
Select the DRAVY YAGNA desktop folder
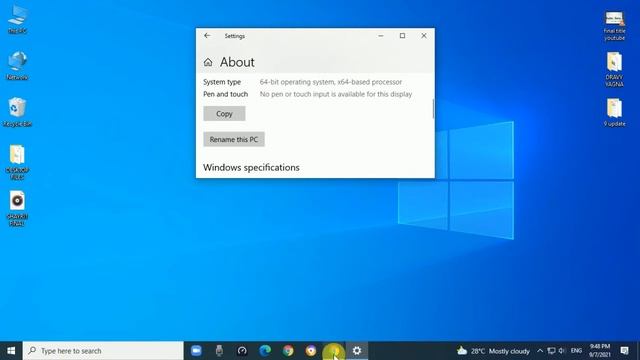[x=614, y=69]
